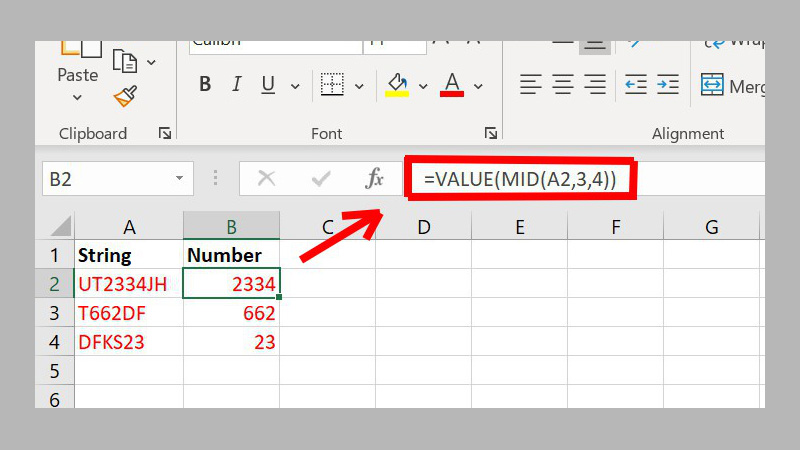Click the Copy icon
The height and width of the screenshot is (450, 800).
pos(125,62)
